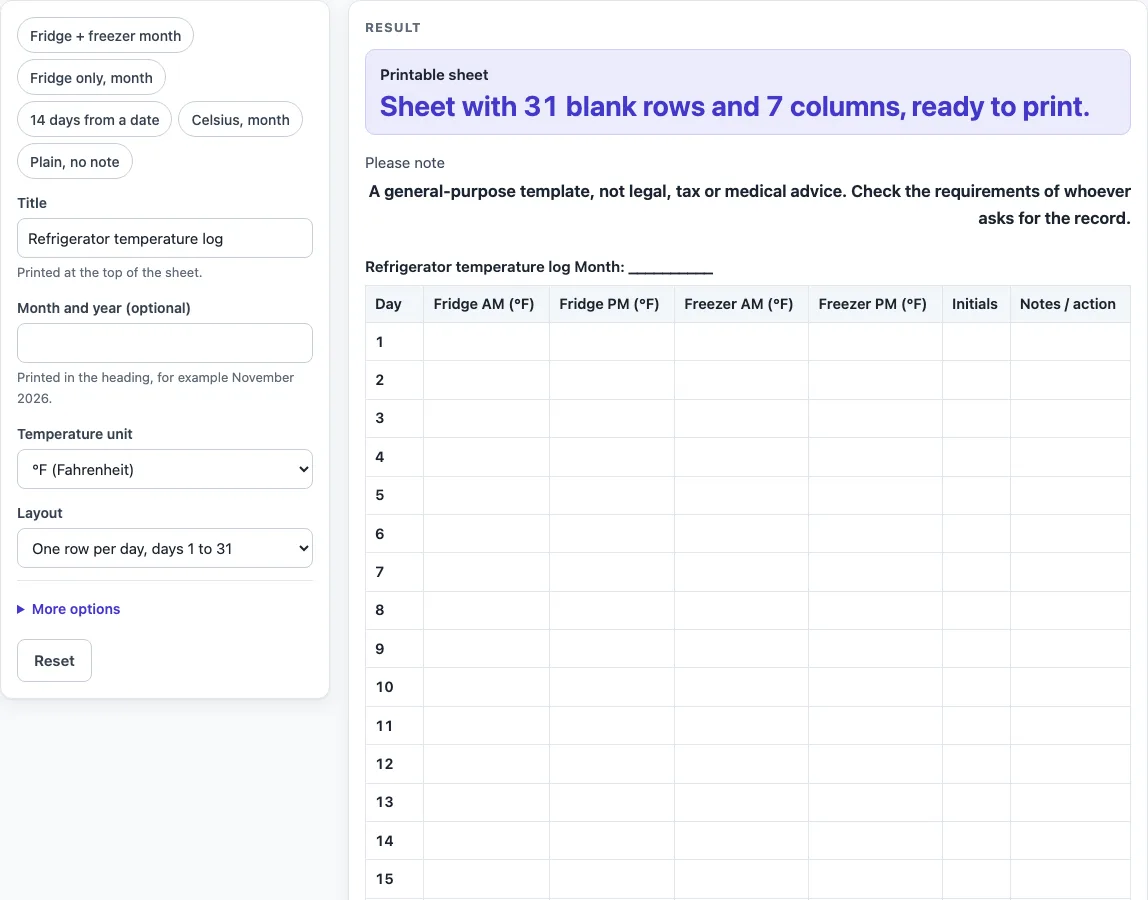Choose the 'Fridge only, month' preset
Viewport: 1148px width, 900px height.
(x=92, y=78)
